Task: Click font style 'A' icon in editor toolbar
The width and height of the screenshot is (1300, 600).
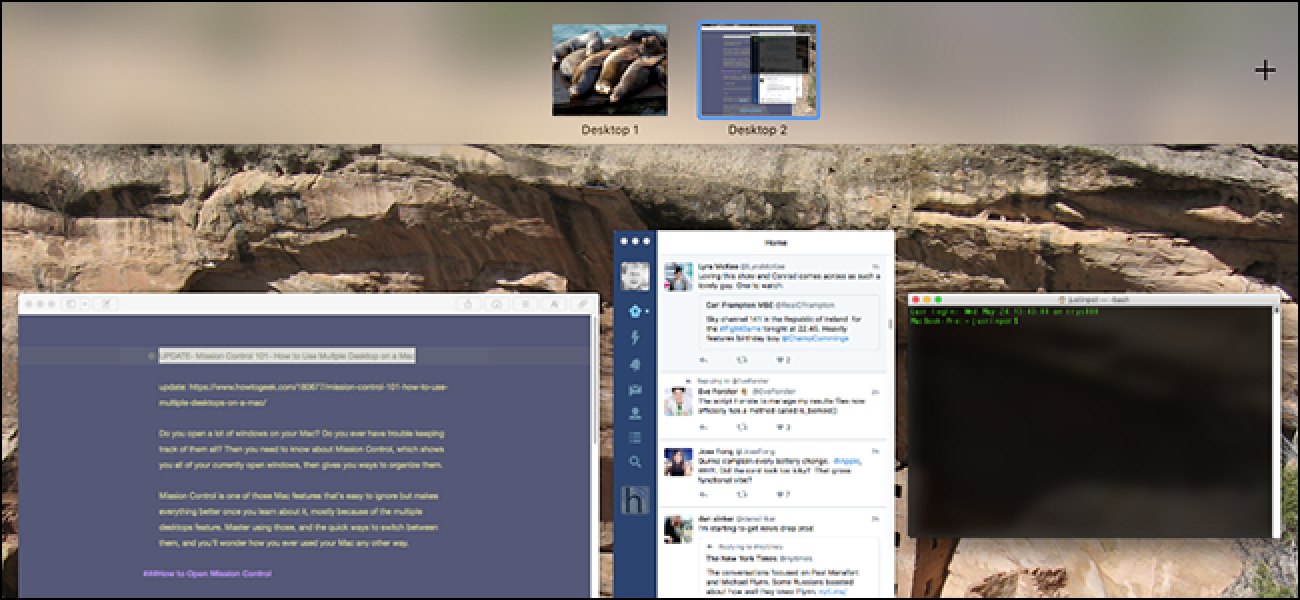Action: 554,303
